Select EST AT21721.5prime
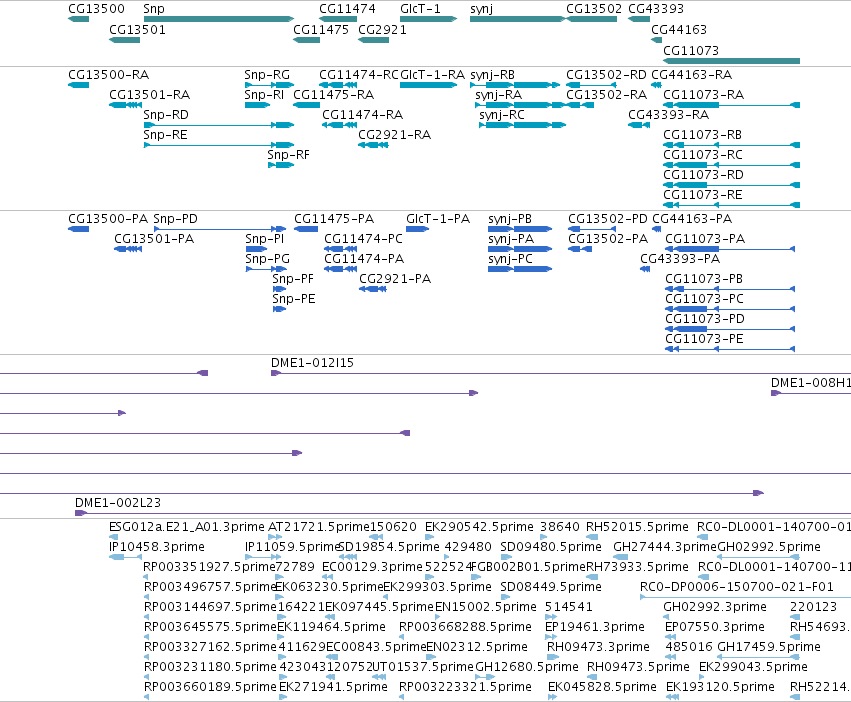851x702 pixels. (275, 537)
